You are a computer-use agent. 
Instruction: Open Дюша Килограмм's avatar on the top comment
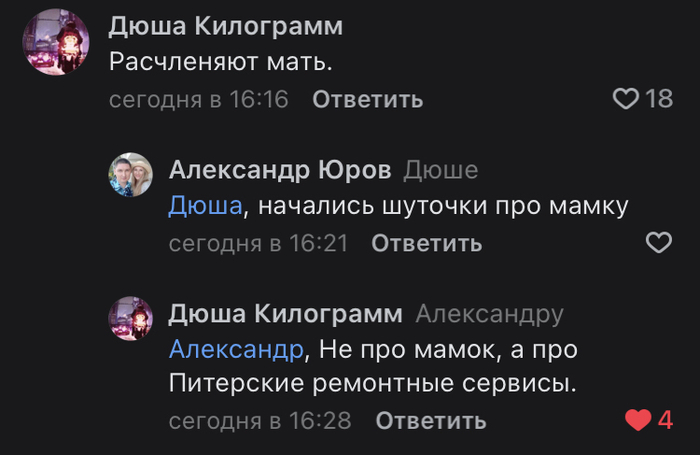[x=55, y=41]
